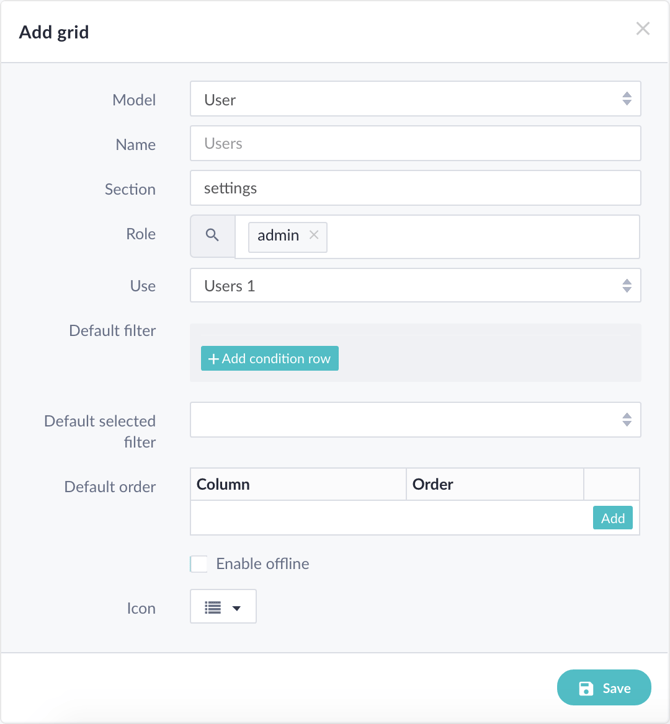
Task: Open the Default selected filter dropdown
Action: click(x=415, y=420)
